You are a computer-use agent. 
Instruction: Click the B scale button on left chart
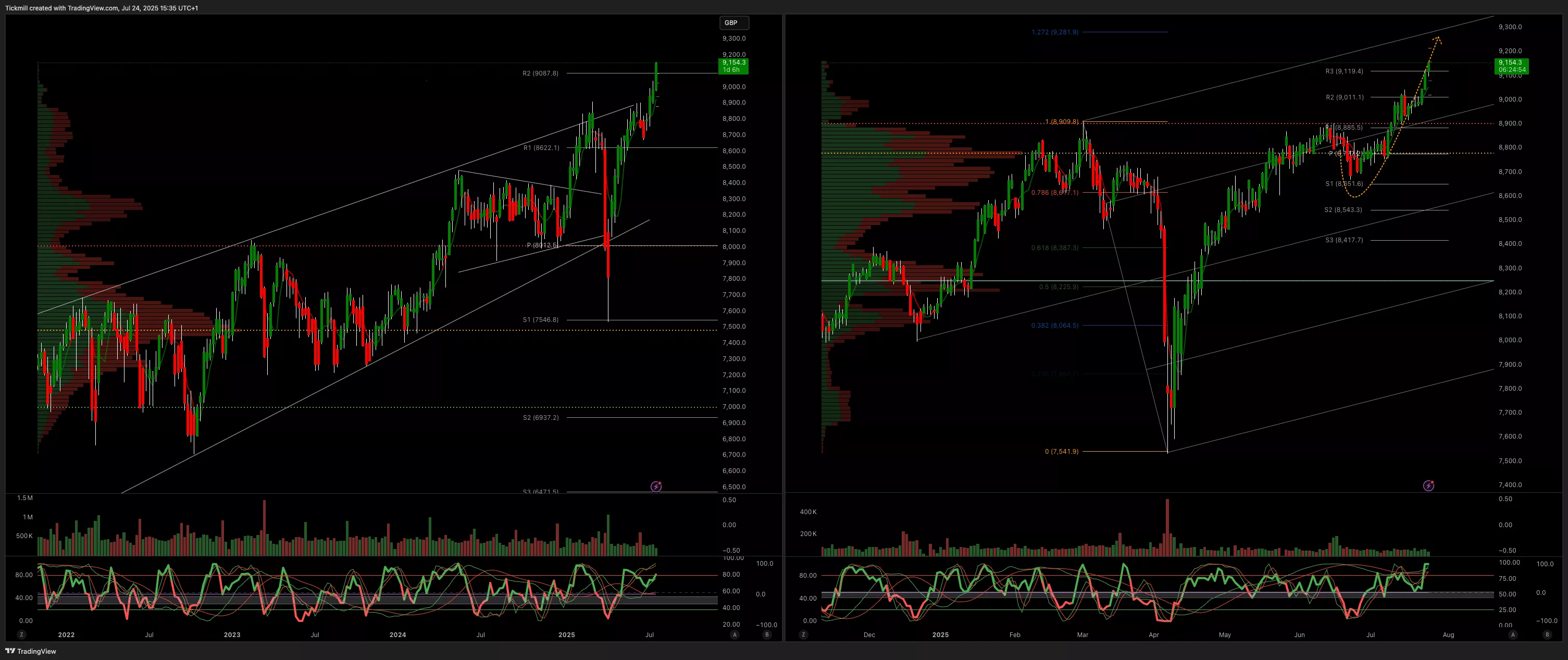(767, 634)
